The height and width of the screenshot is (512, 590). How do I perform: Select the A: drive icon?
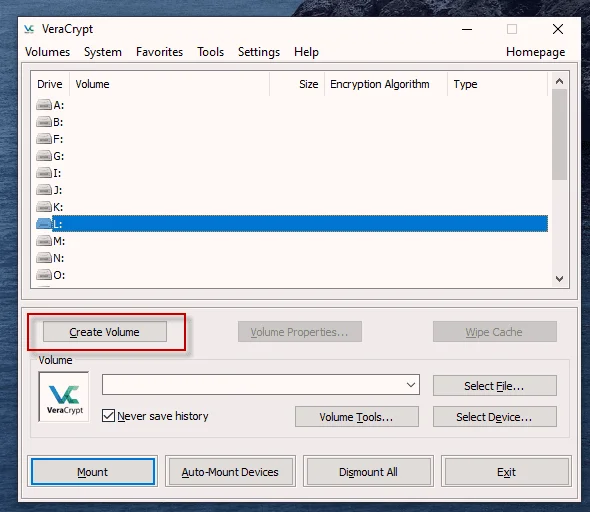click(x=44, y=105)
